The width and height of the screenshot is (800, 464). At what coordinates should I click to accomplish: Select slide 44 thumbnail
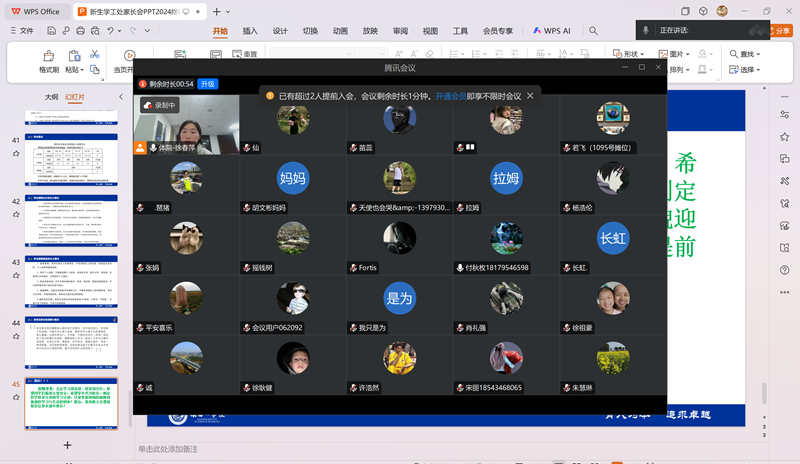(71, 343)
